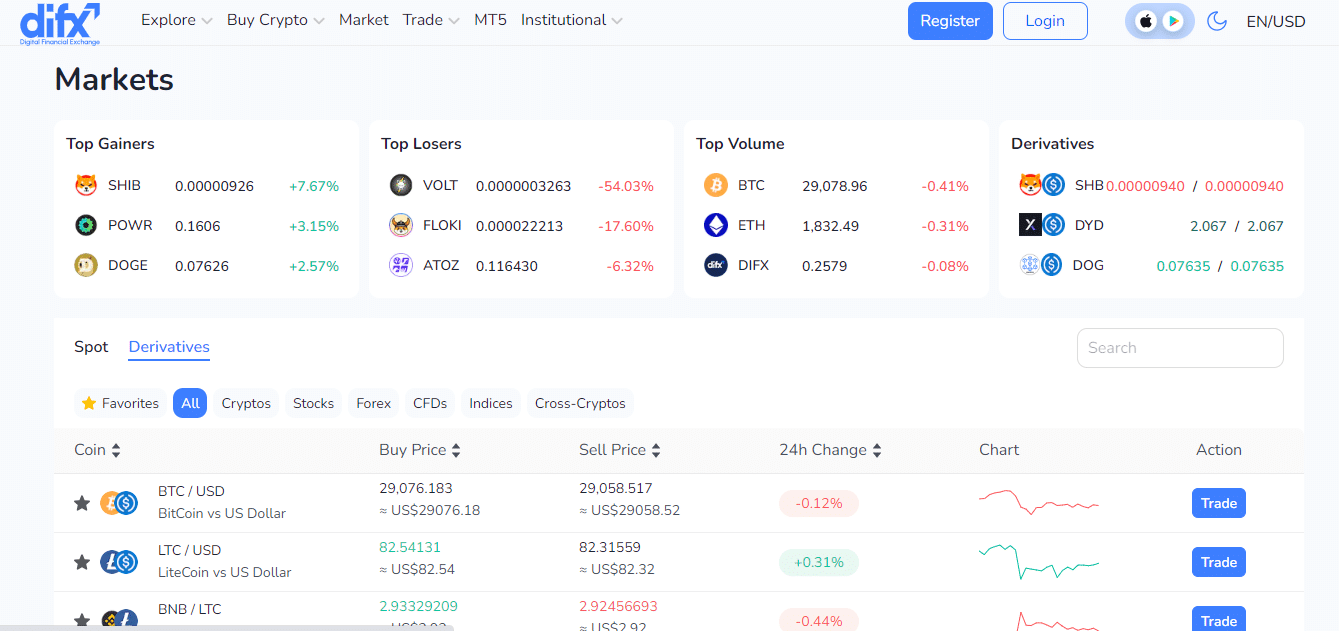Switch to the Spot tab
The width and height of the screenshot is (1339, 631).
(x=91, y=347)
